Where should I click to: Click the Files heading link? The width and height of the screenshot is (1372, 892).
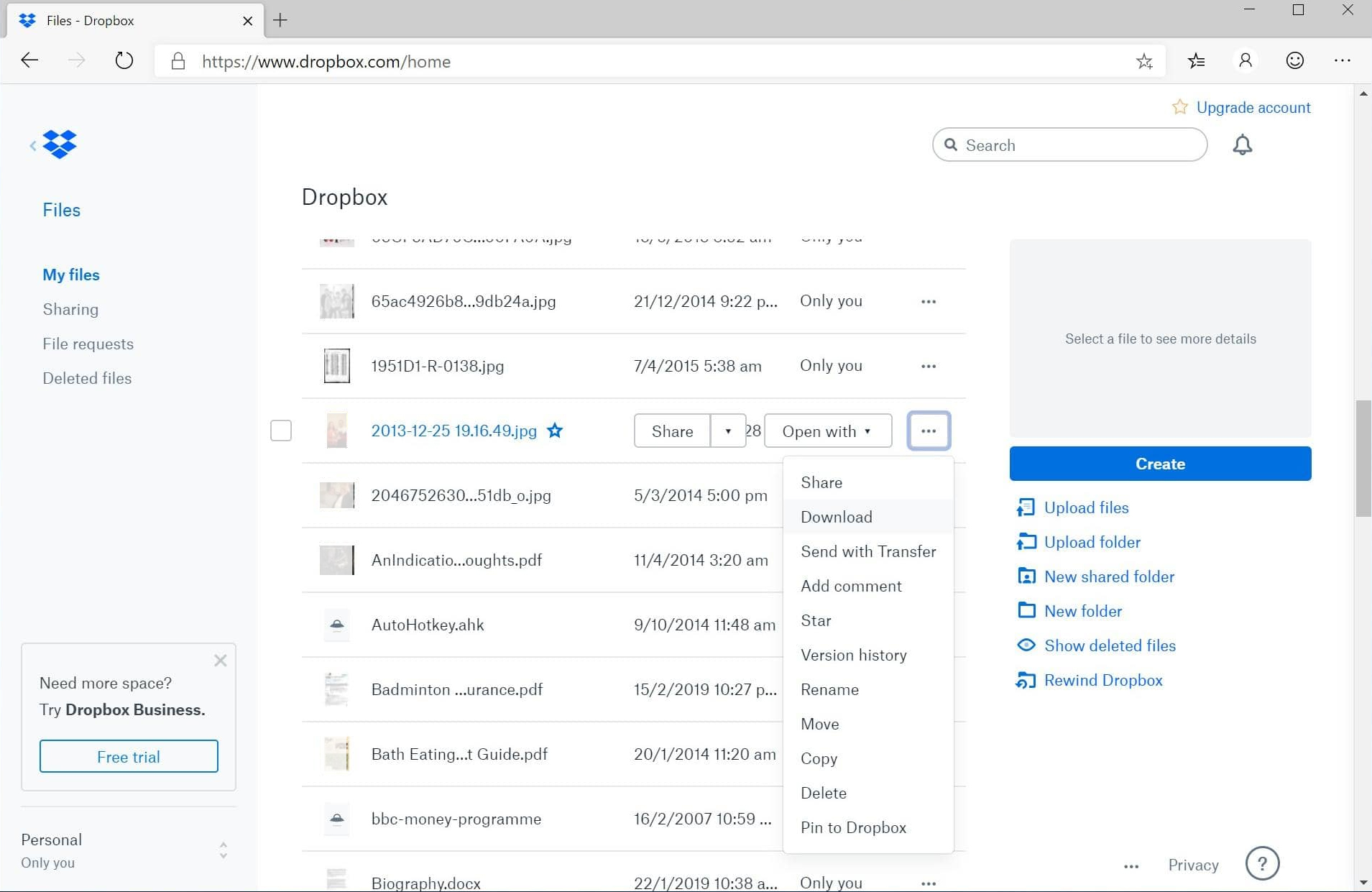click(61, 210)
